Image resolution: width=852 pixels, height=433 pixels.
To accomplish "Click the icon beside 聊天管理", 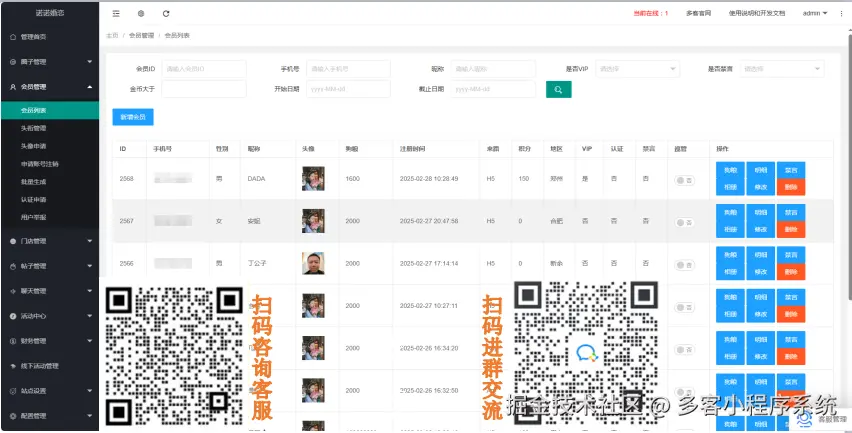I will pos(13,291).
